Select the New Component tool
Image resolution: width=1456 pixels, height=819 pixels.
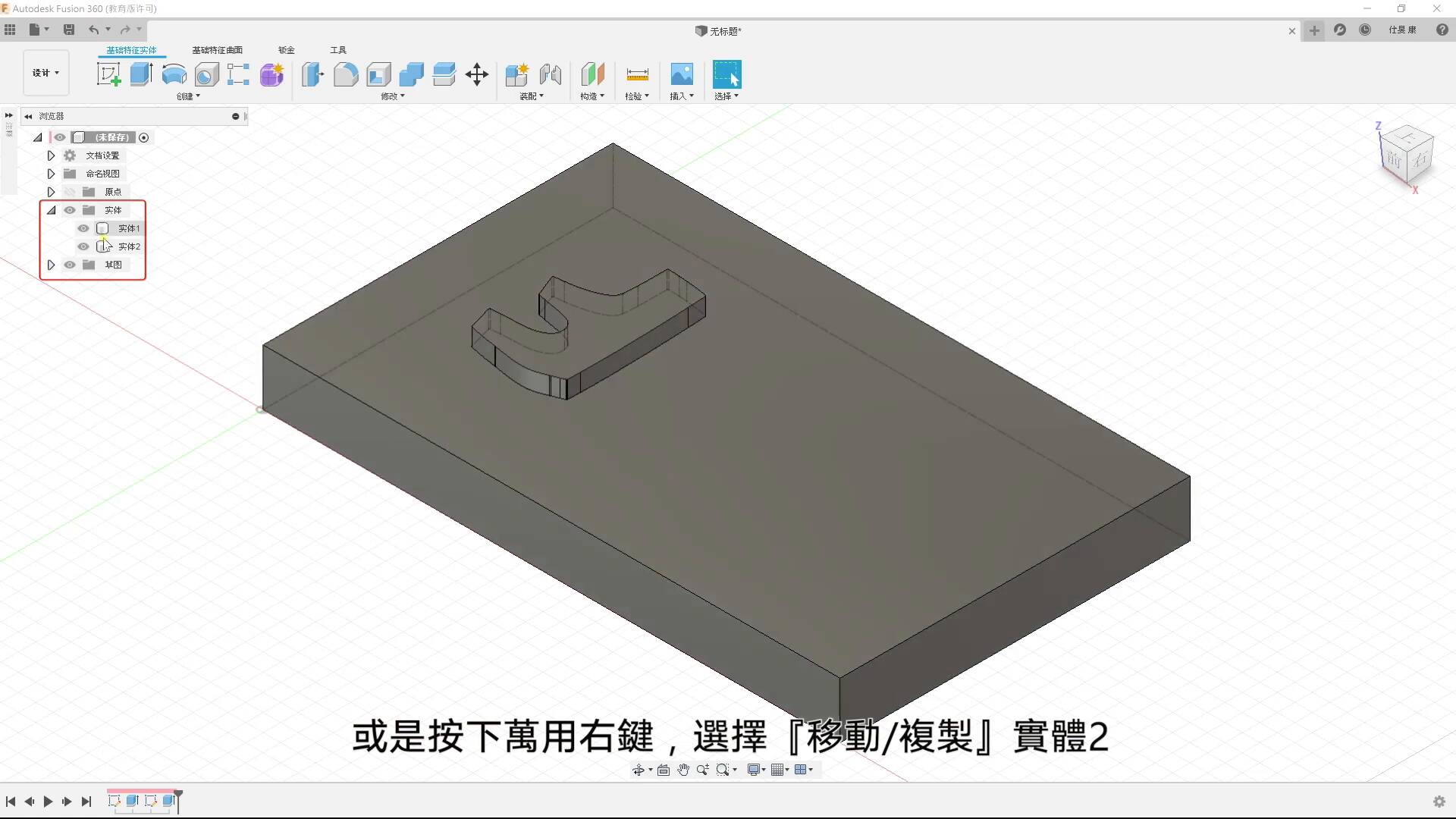pyautogui.click(x=517, y=74)
